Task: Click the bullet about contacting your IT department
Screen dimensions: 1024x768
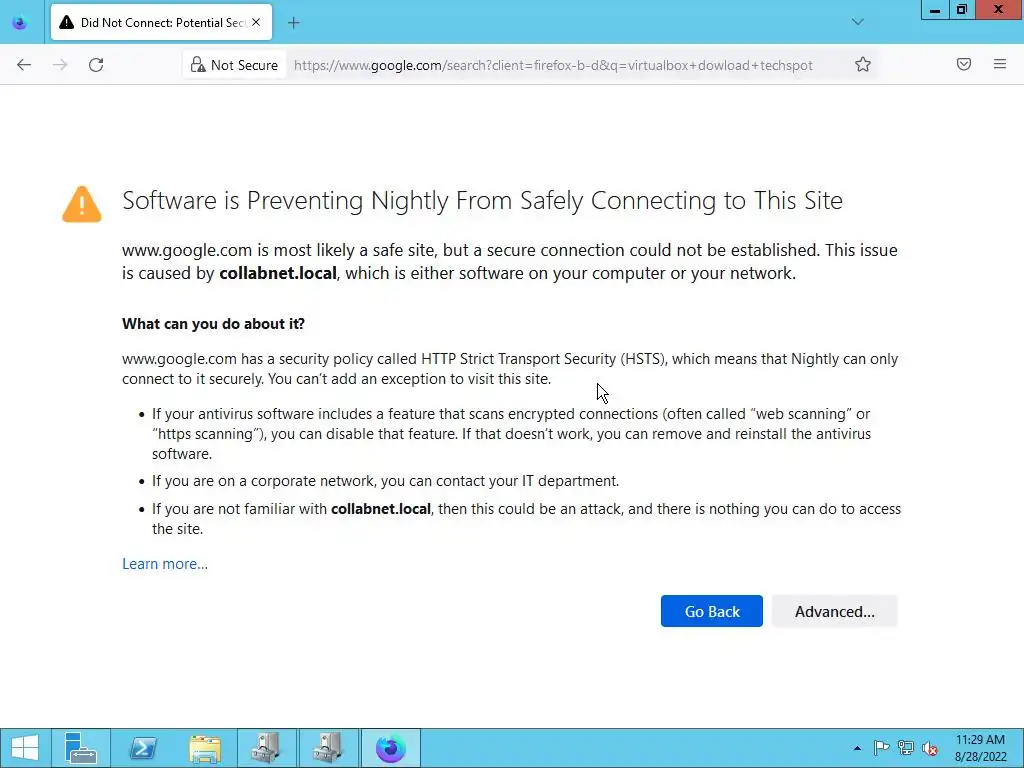Action: (x=385, y=481)
